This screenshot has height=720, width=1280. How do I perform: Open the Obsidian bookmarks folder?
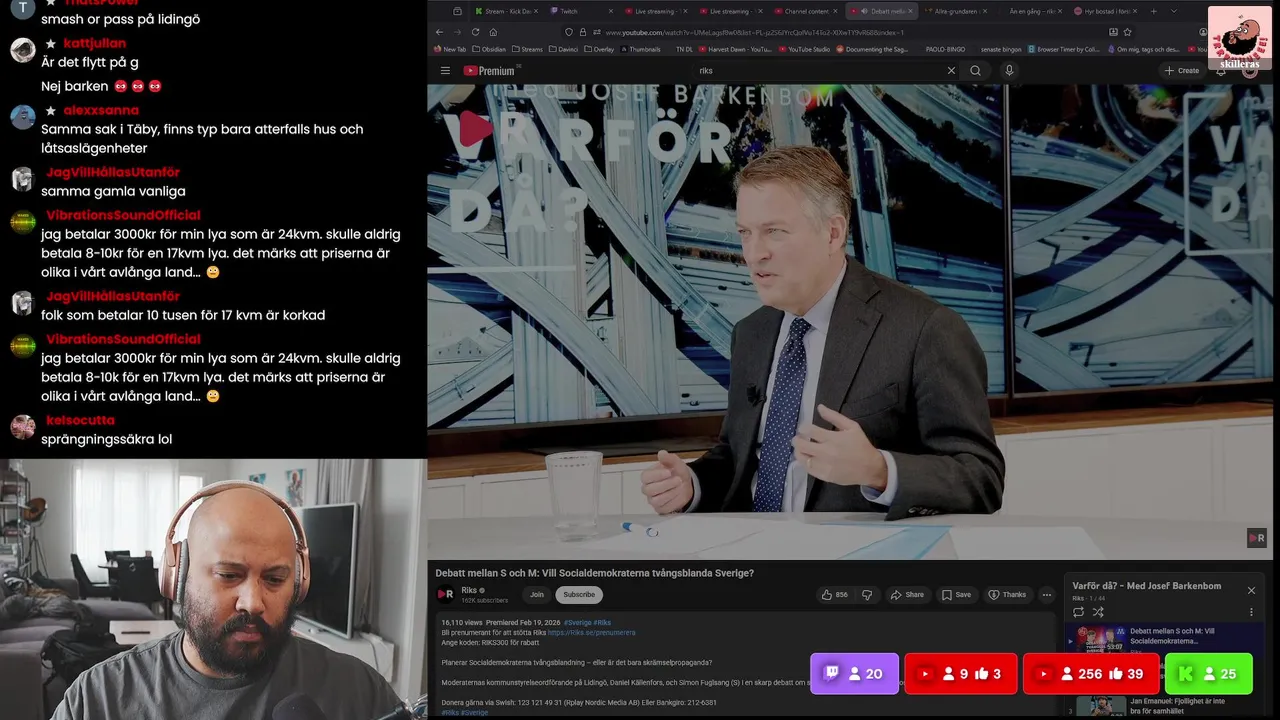click(489, 49)
